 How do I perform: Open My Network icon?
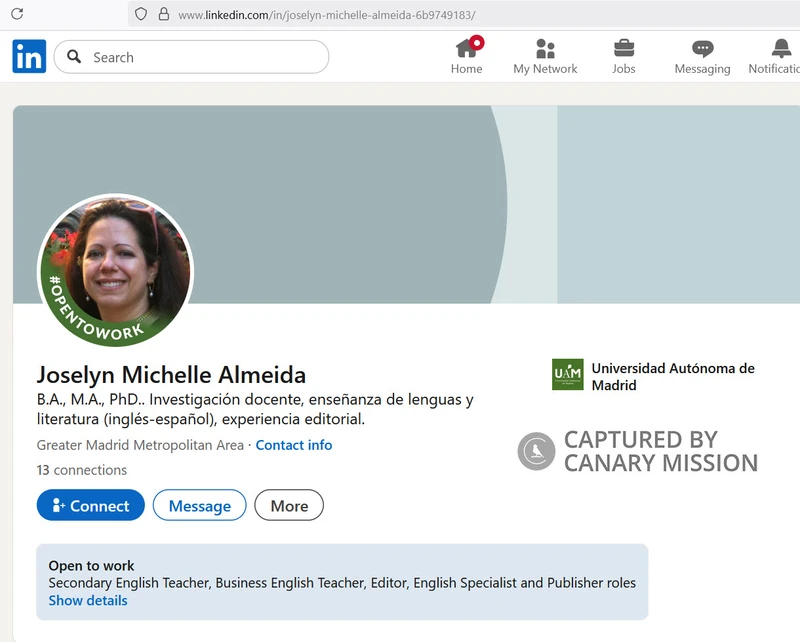pos(545,48)
